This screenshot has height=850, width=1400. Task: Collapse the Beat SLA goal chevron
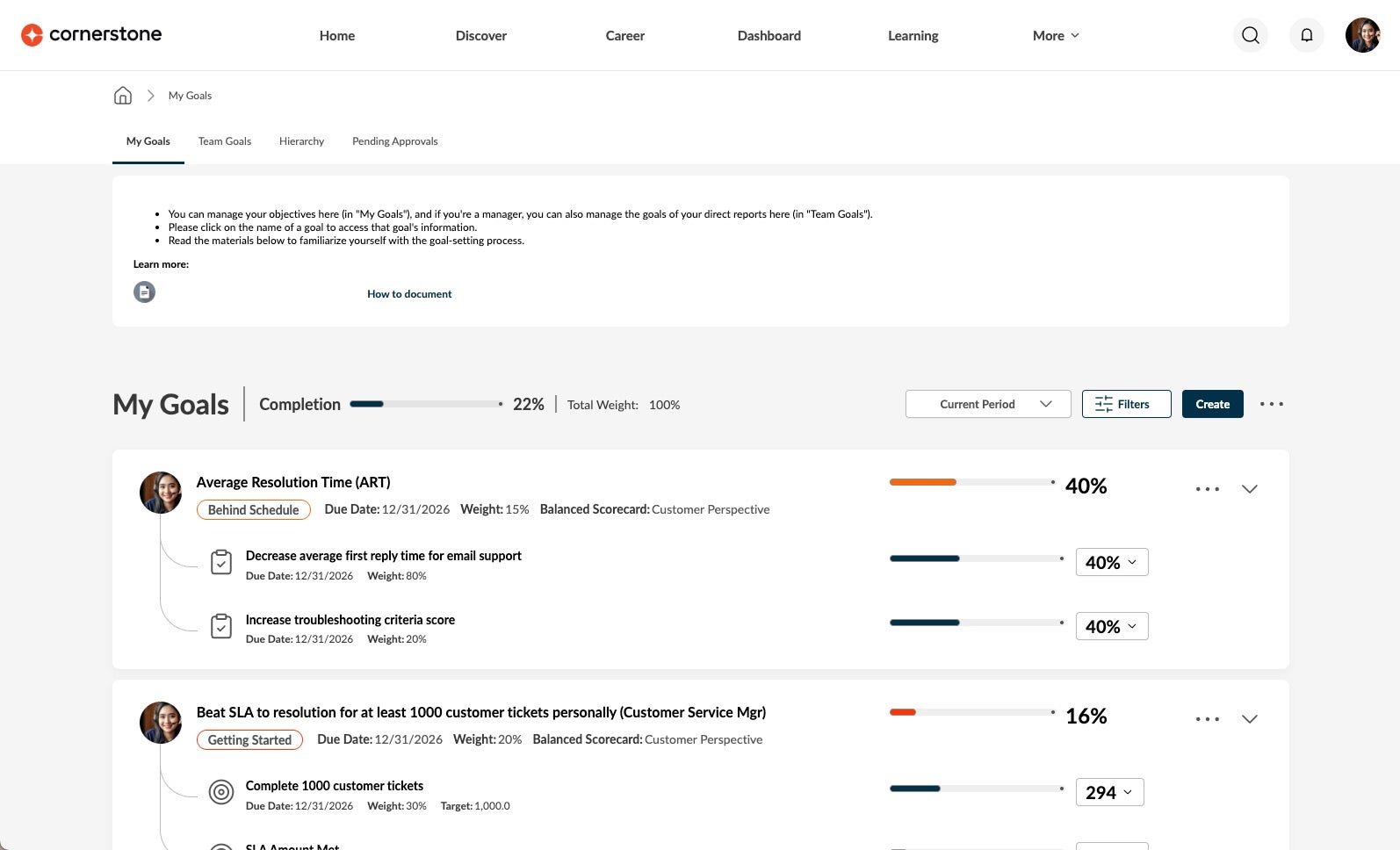pos(1250,719)
